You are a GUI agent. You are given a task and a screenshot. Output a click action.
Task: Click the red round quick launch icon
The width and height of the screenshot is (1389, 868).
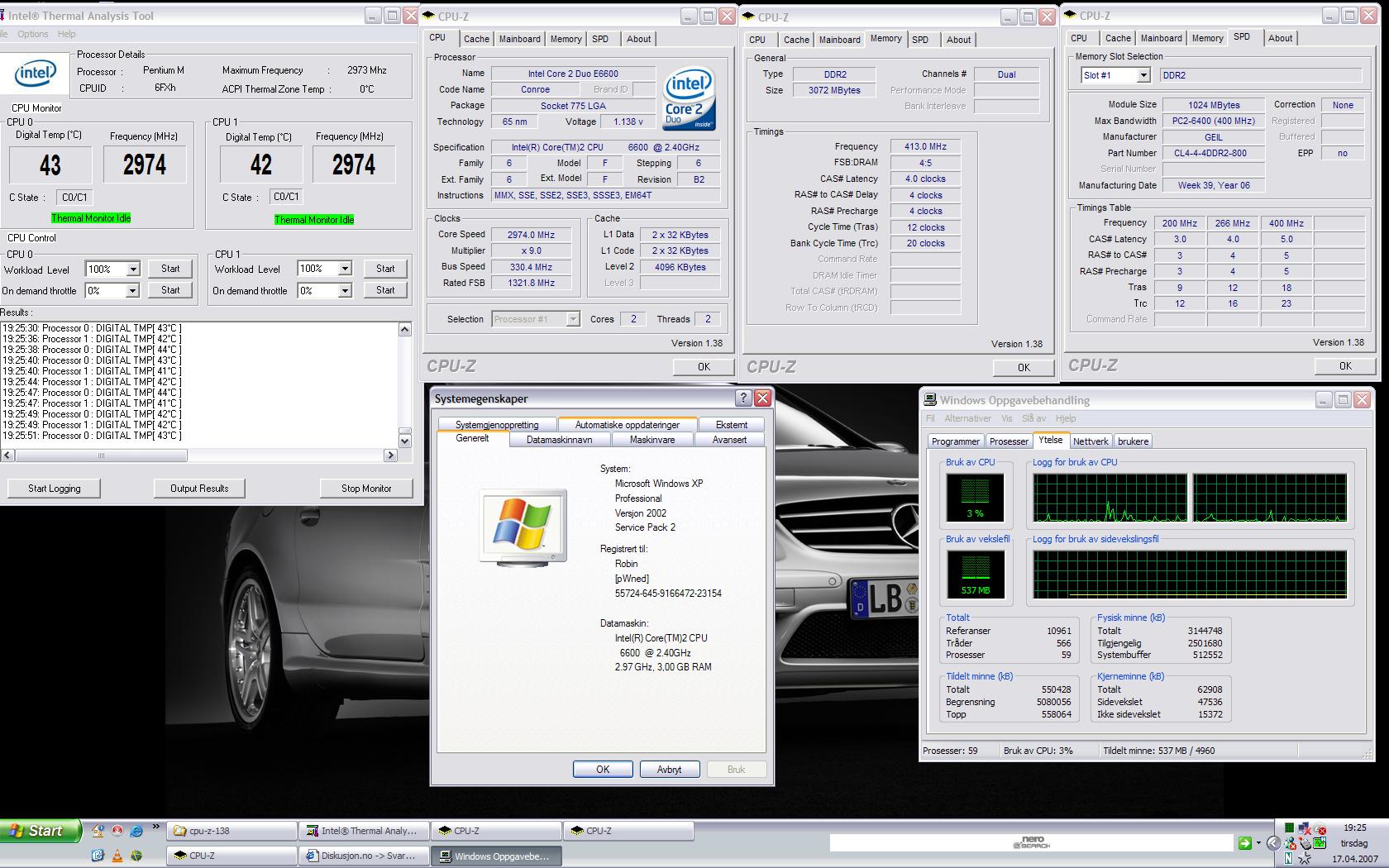click(117, 831)
